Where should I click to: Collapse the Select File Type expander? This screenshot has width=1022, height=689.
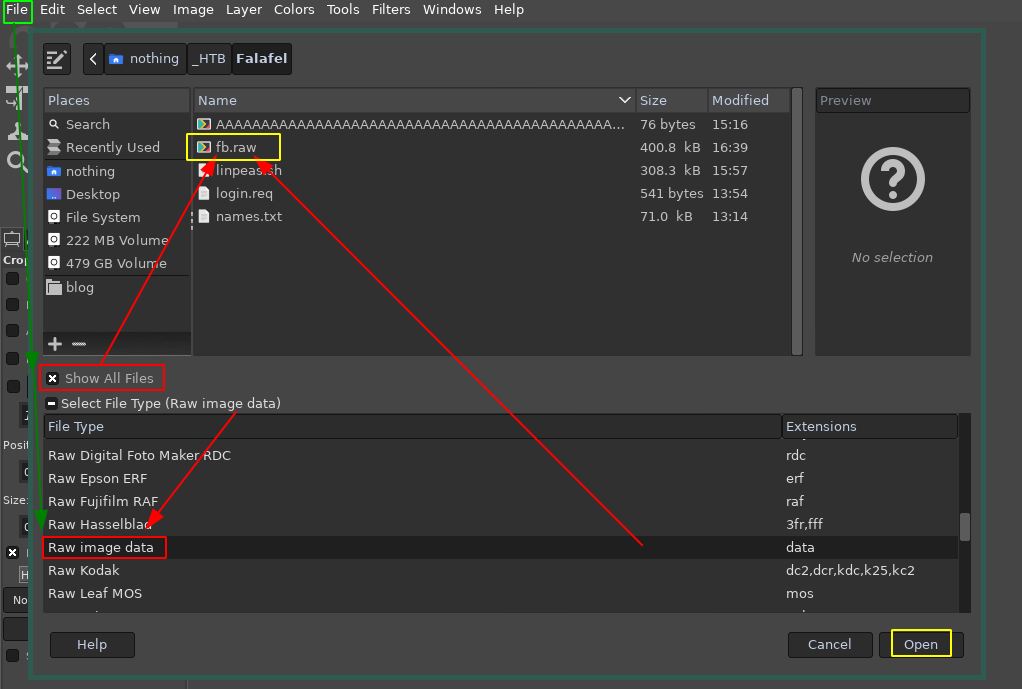[52, 404]
